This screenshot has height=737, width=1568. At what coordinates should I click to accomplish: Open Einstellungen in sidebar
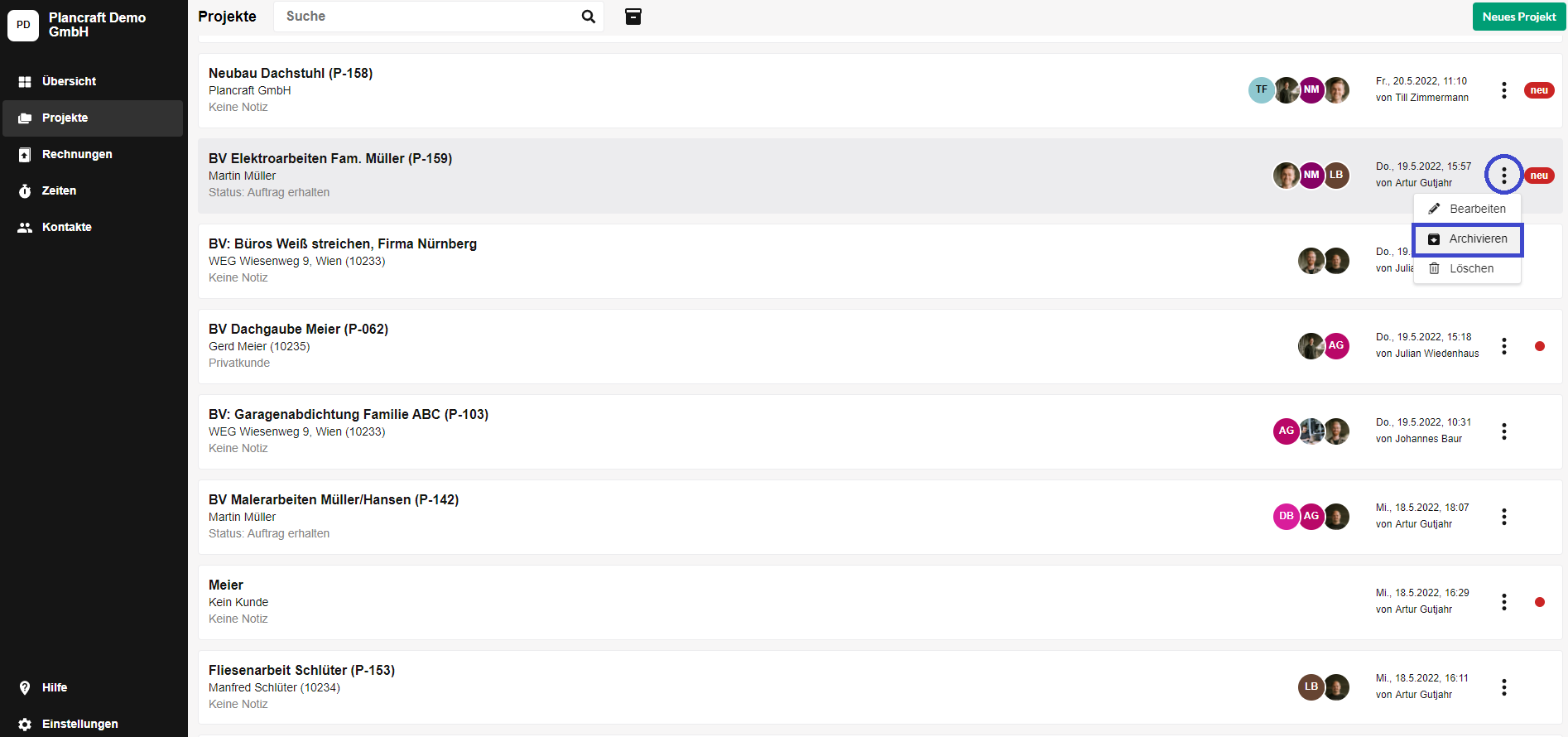pos(93,724)
